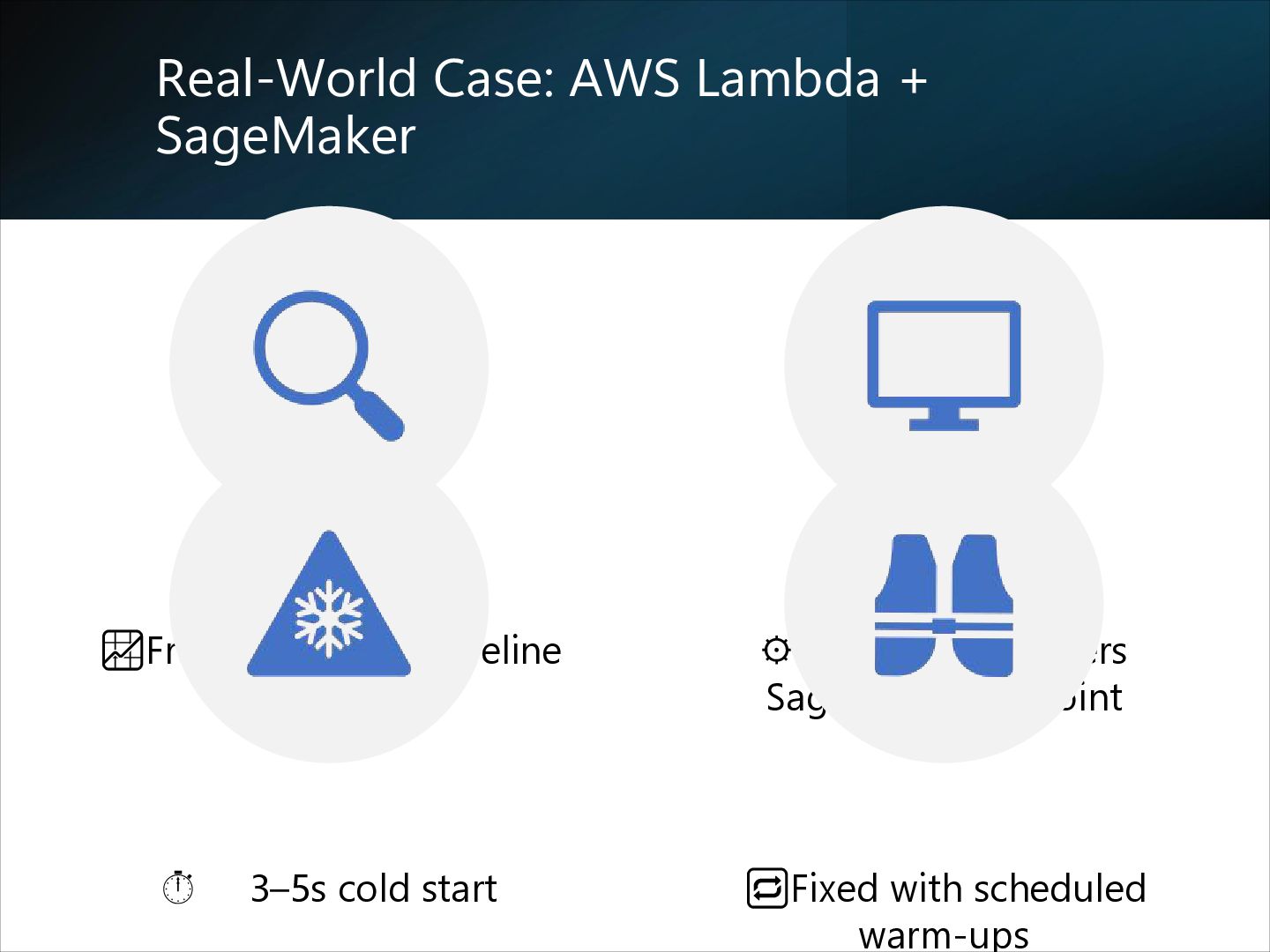Click the truncated "Sag" text
Screen dimensions: 1270x952
[x=796, y=698]
